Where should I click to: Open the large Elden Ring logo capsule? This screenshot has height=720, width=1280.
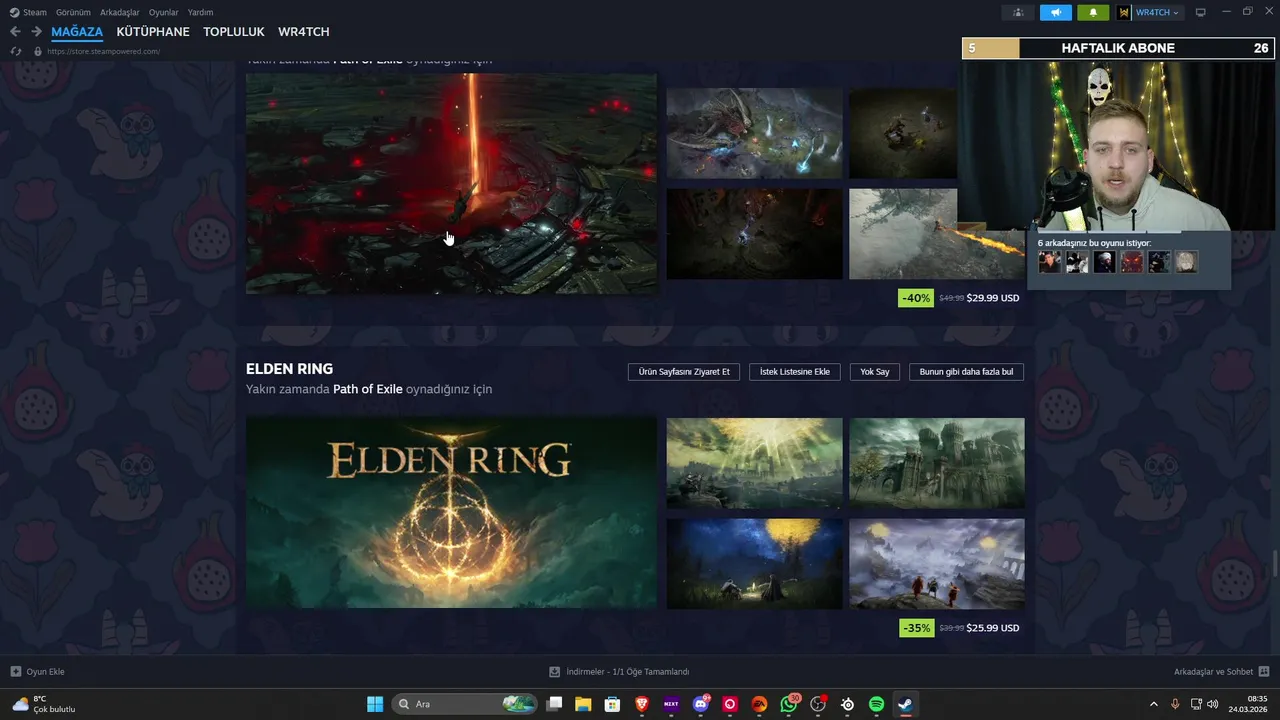[451, 512]
